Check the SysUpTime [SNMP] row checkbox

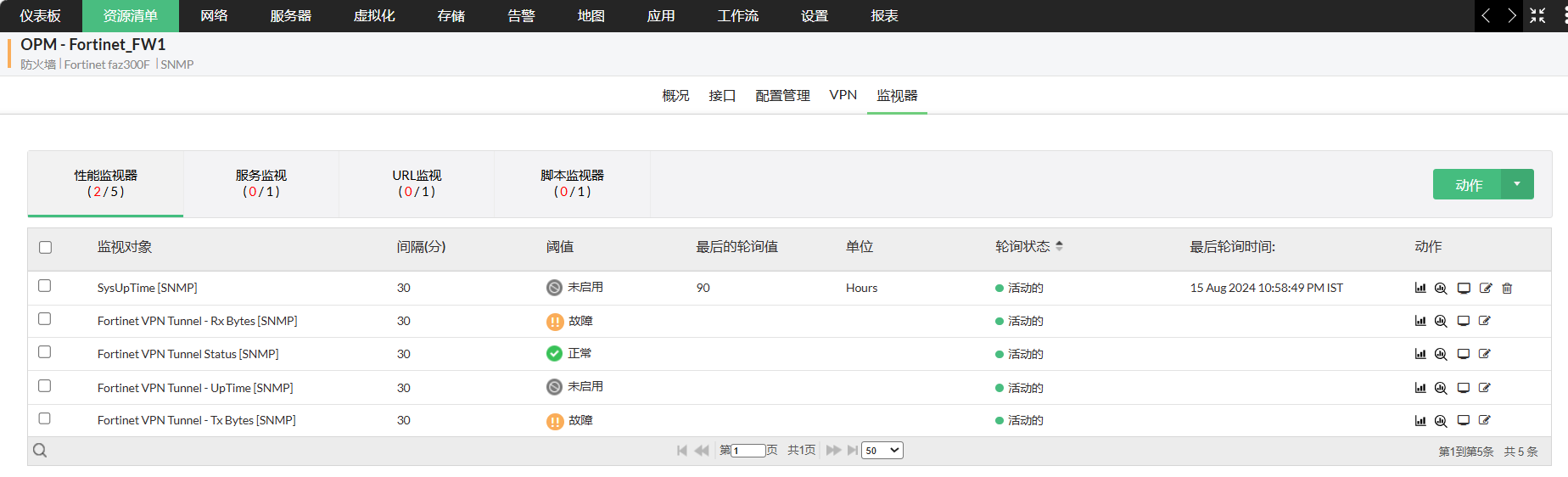pos(45,286)
